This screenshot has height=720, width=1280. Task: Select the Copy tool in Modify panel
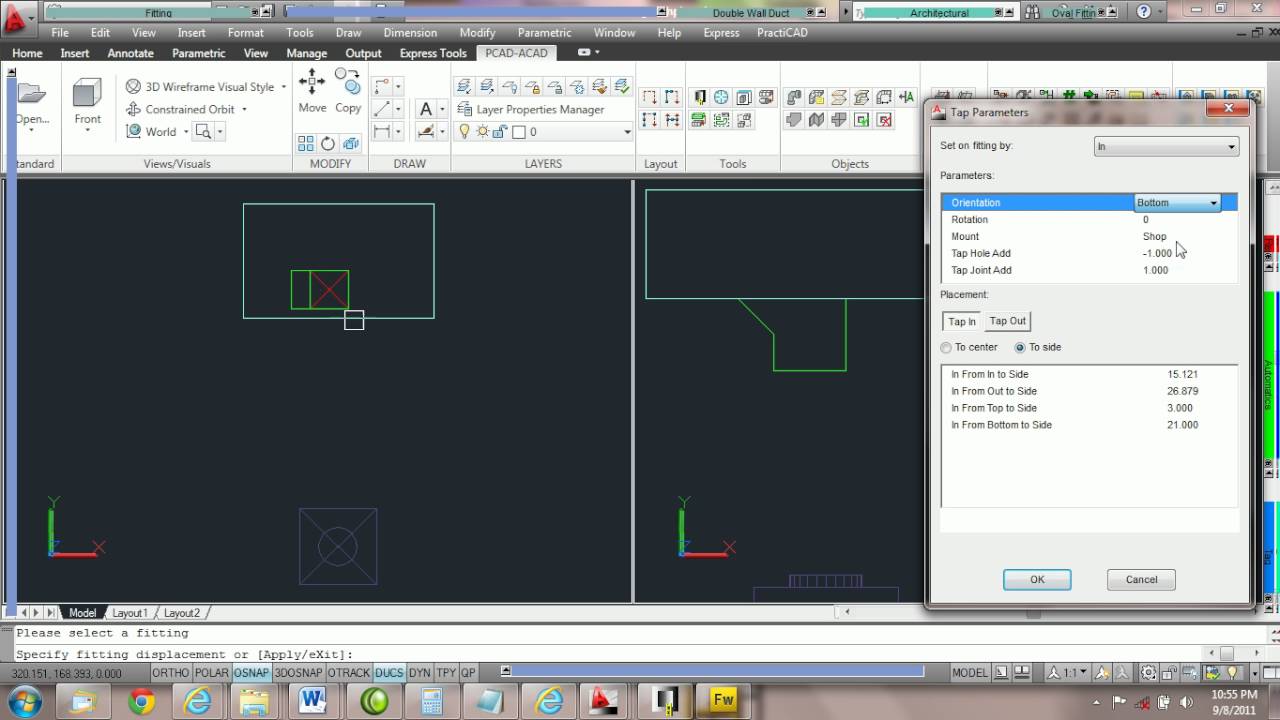pos(348,91)
